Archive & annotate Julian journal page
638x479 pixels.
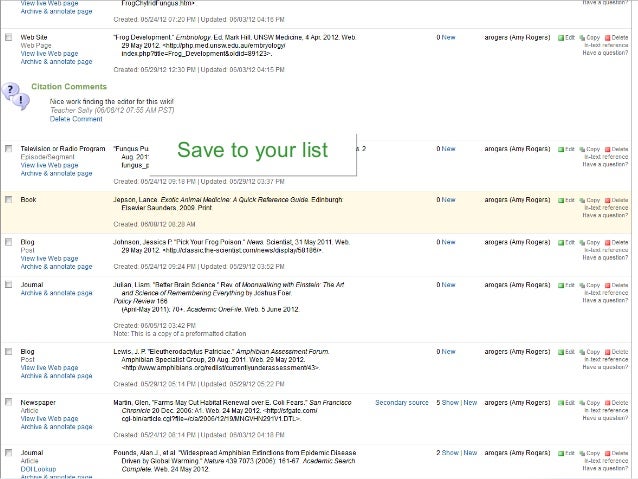click(x=56, y=293)
